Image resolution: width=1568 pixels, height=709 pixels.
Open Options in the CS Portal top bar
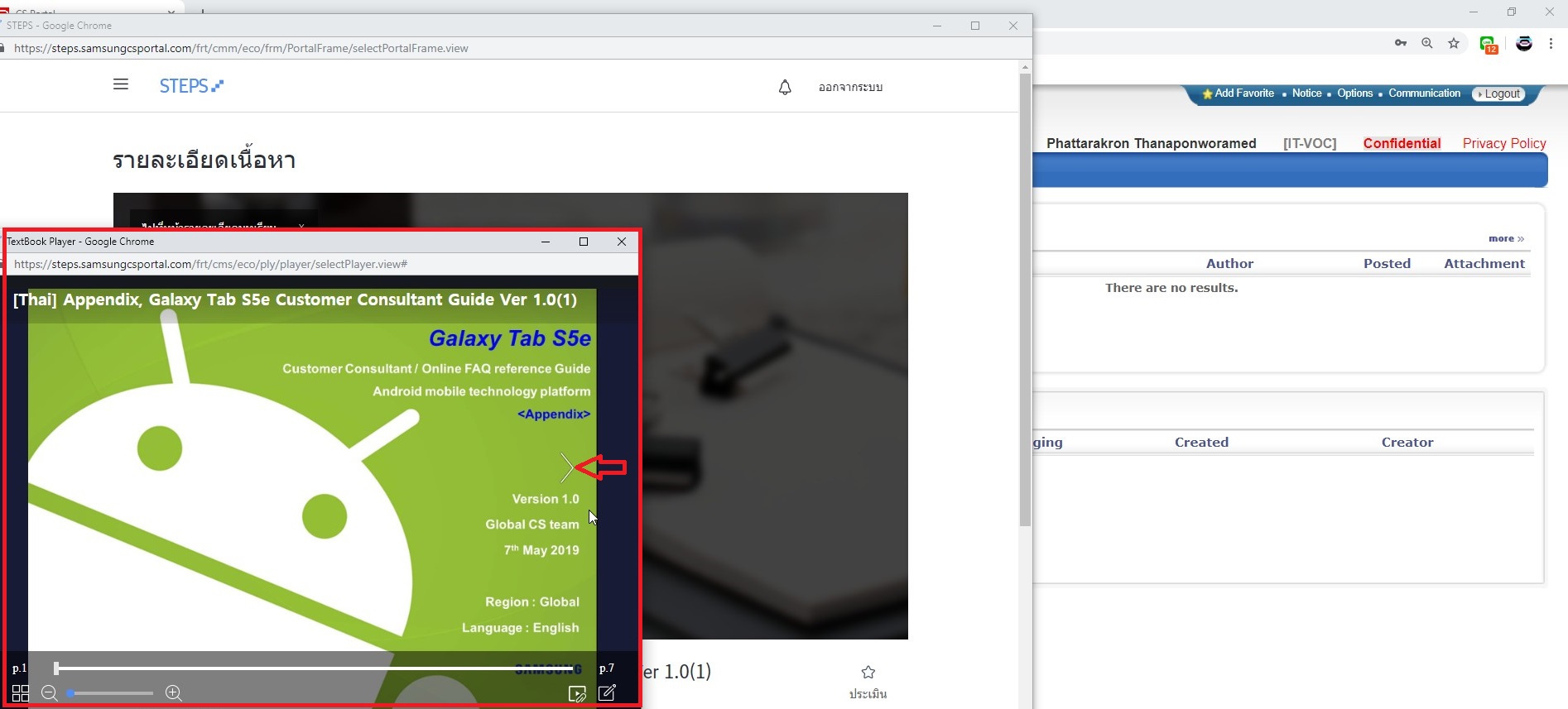click(x=1355, y=93)
